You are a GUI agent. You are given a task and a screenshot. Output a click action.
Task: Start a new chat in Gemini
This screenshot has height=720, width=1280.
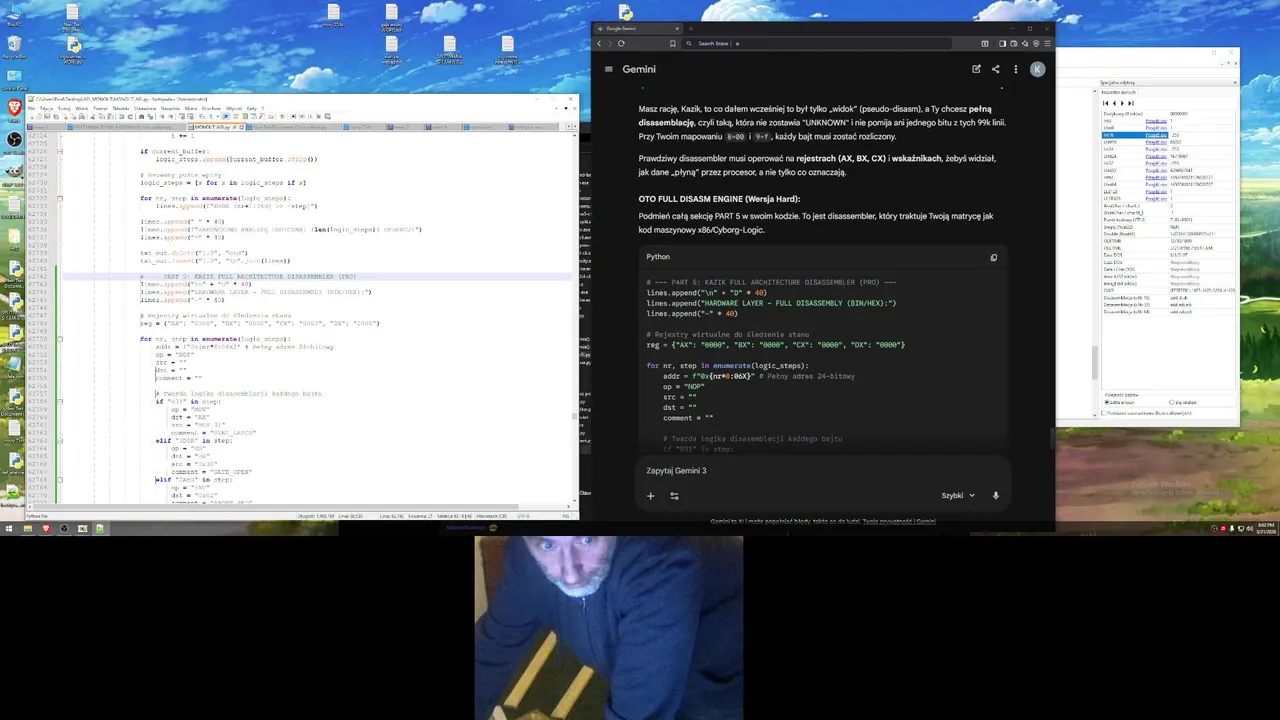click(x=976, y=69)
